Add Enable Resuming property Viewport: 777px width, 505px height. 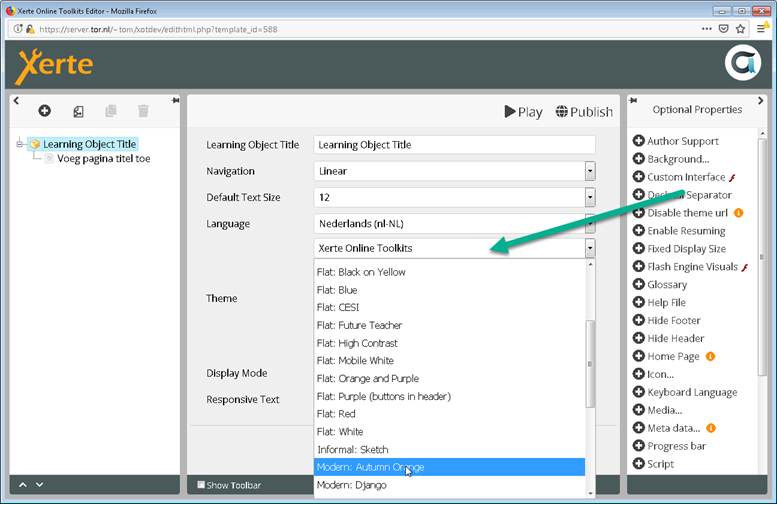point(679,231)
